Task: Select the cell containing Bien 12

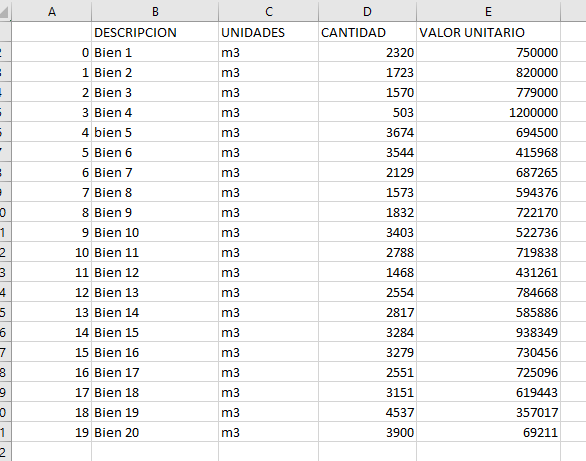Action: coord(155,272)
